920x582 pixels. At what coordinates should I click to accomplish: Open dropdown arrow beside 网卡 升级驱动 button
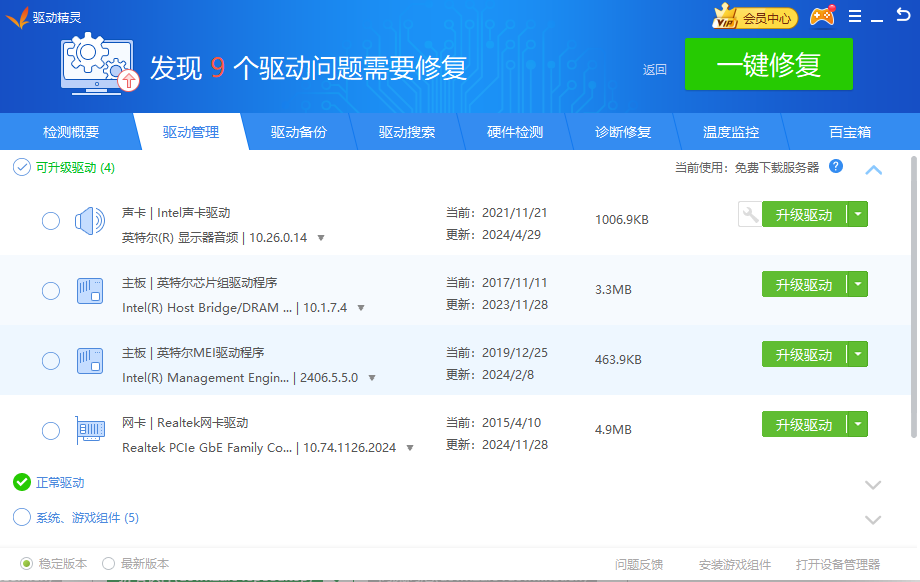pyautogui.click(x=858, y=424)
